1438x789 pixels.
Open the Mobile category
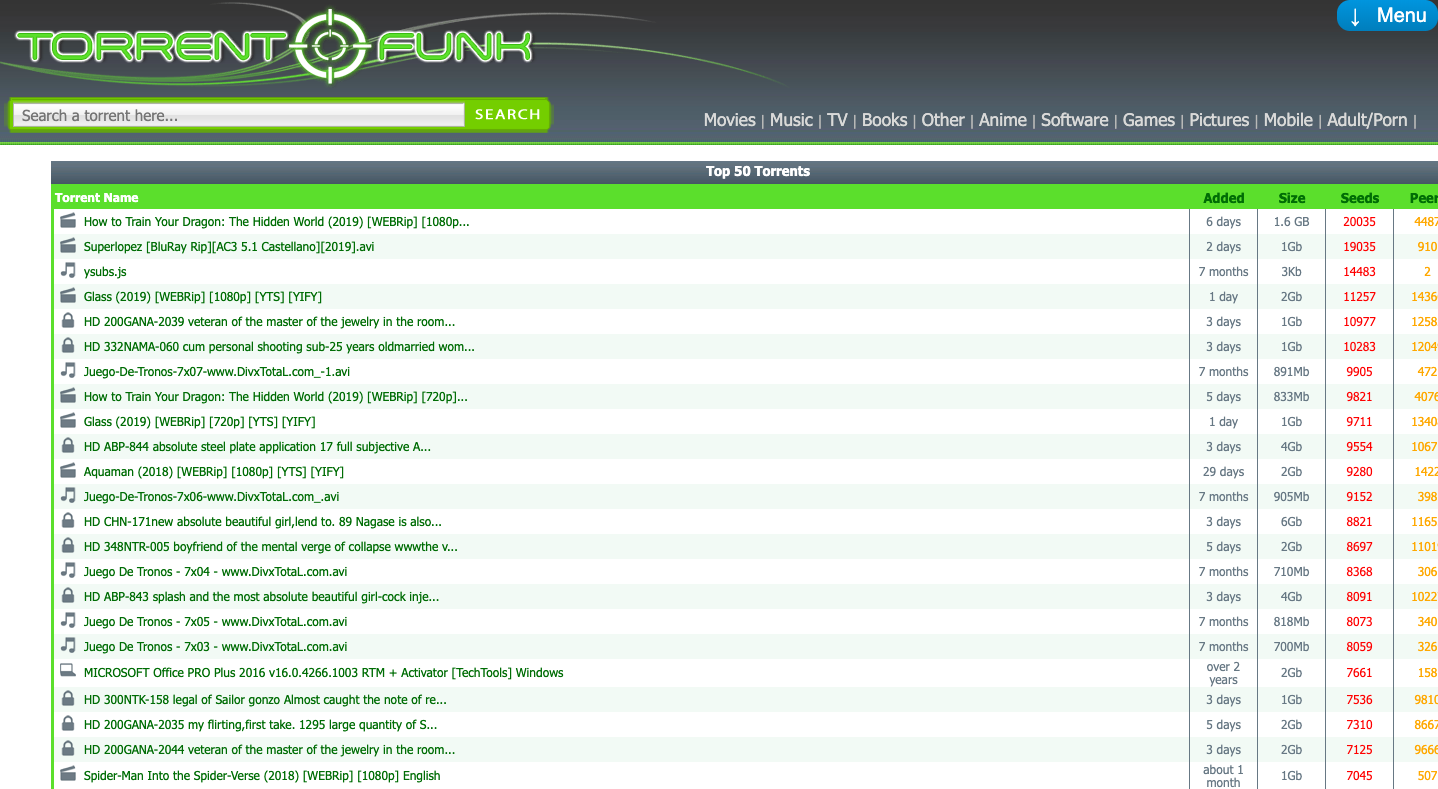1288,120
